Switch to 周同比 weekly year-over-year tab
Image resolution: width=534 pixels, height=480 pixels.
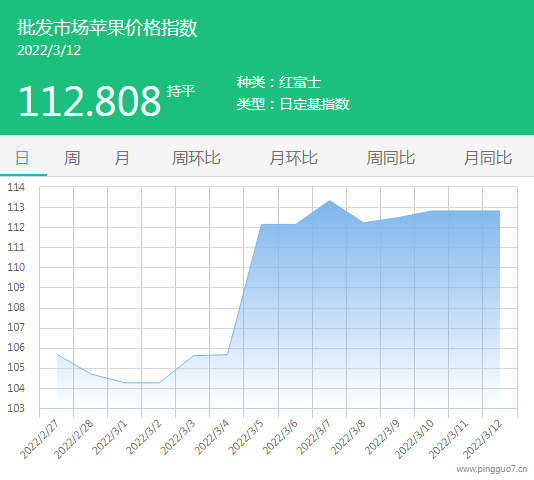(x=391, y=158)
